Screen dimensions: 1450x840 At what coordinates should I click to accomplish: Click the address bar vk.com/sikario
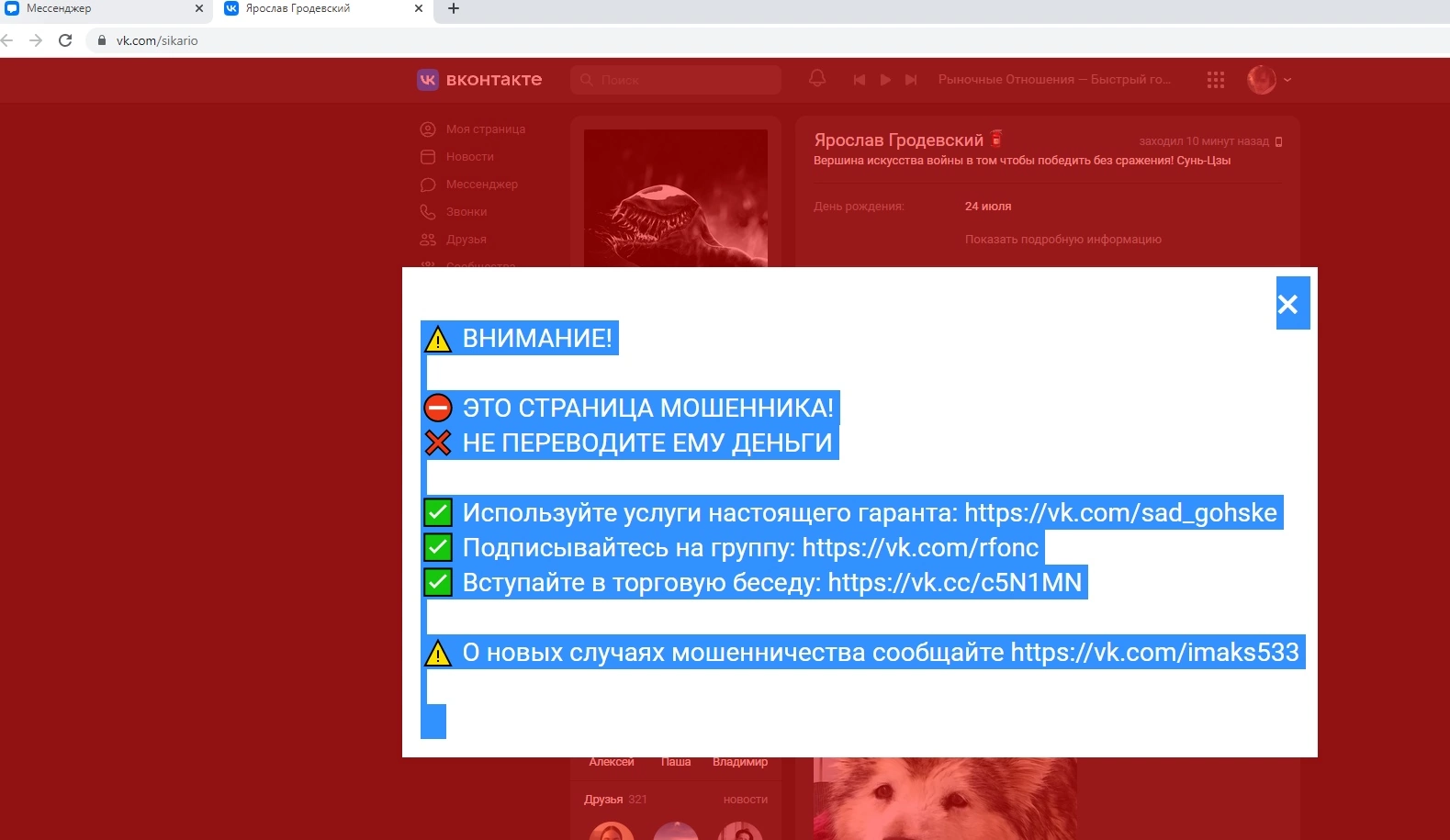click(157, 40)
